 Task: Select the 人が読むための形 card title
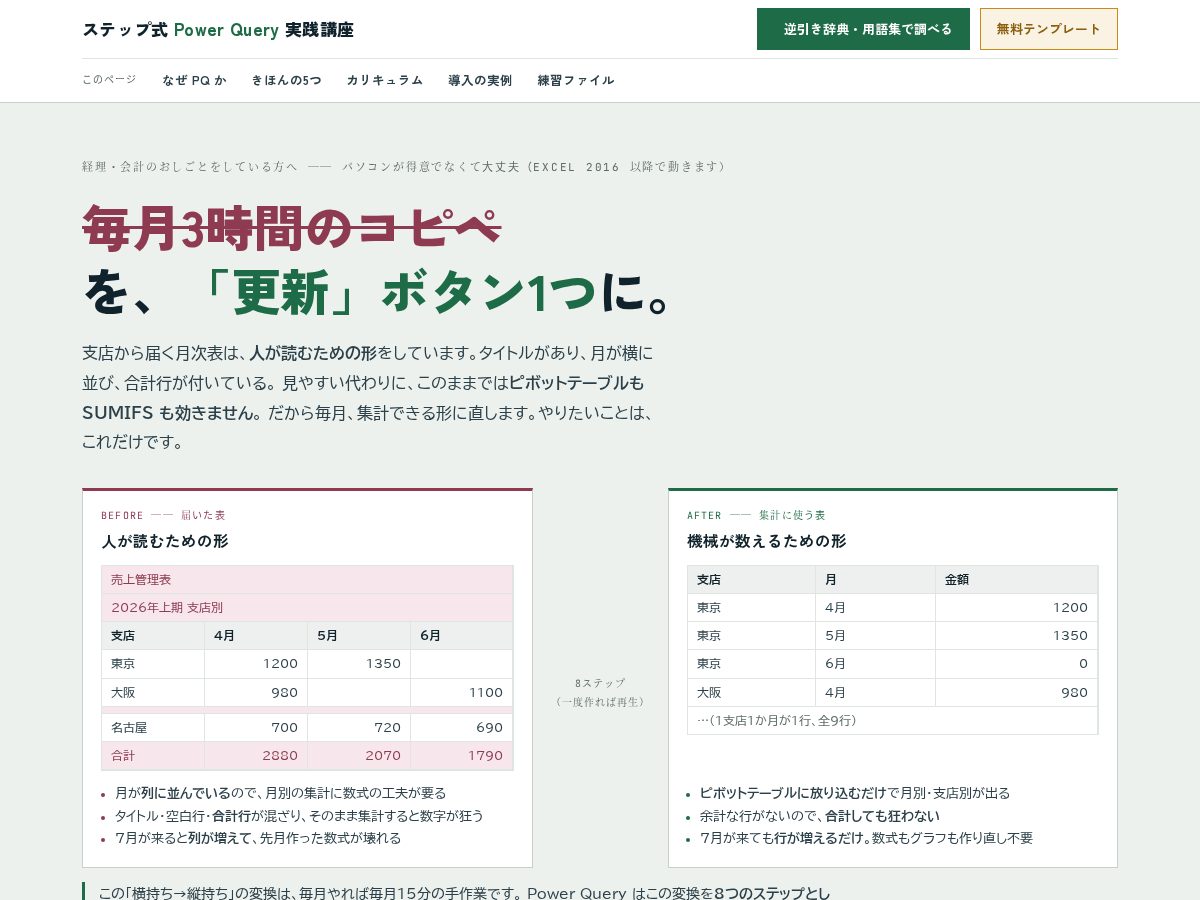165,541
